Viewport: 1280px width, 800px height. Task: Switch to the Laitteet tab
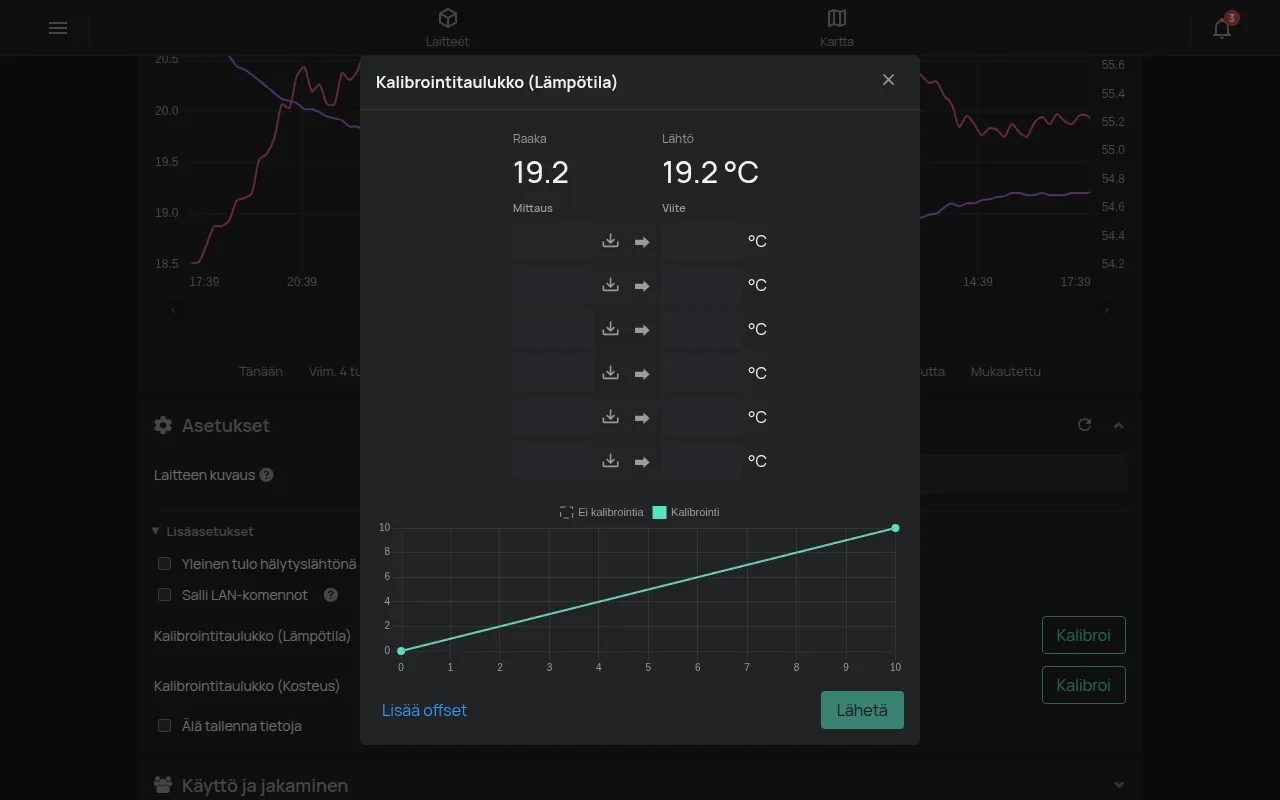[x=447, y=28]
